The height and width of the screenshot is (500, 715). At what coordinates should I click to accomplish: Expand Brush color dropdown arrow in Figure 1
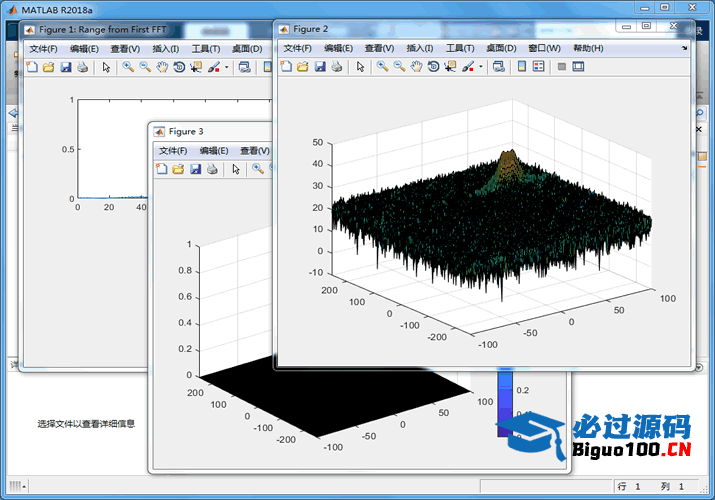coord(227,67)
